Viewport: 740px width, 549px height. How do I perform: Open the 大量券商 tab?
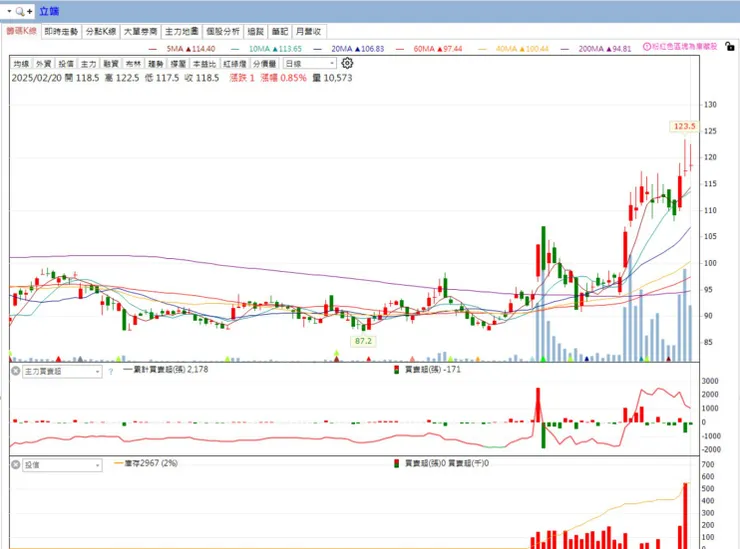[140, 32]
